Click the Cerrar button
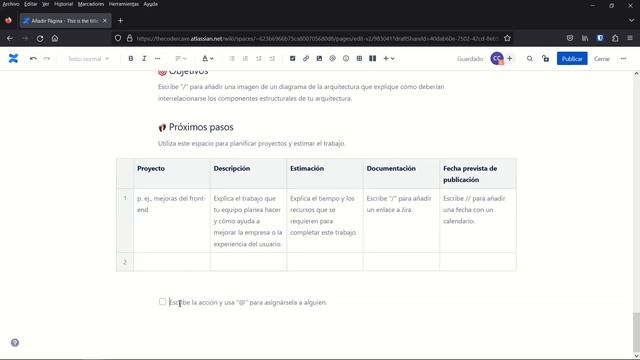Viewport: 640px width, 360px height. pos(602,59)
